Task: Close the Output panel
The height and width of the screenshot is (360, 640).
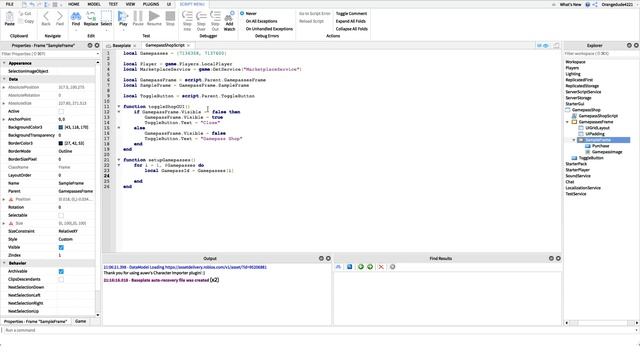Action: [328, 258]
